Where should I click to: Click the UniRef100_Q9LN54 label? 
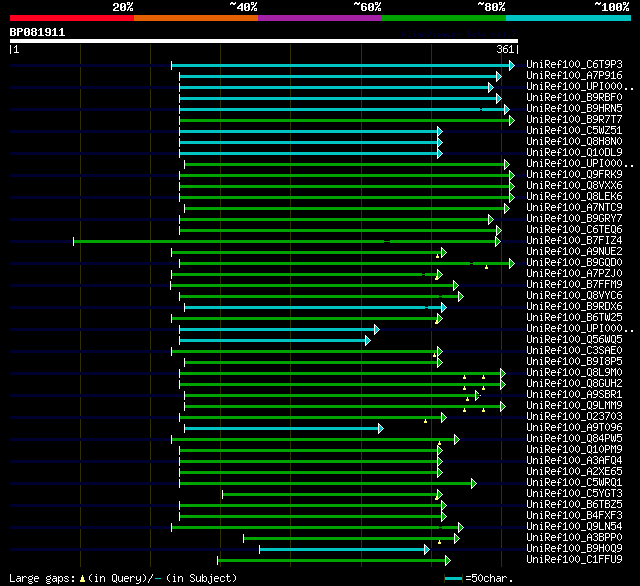click(574, 527)
